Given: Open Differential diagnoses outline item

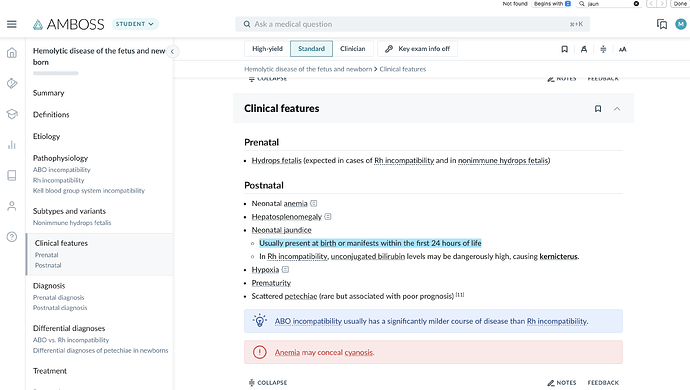Looking at the screenshot, I should coord(69,328).
